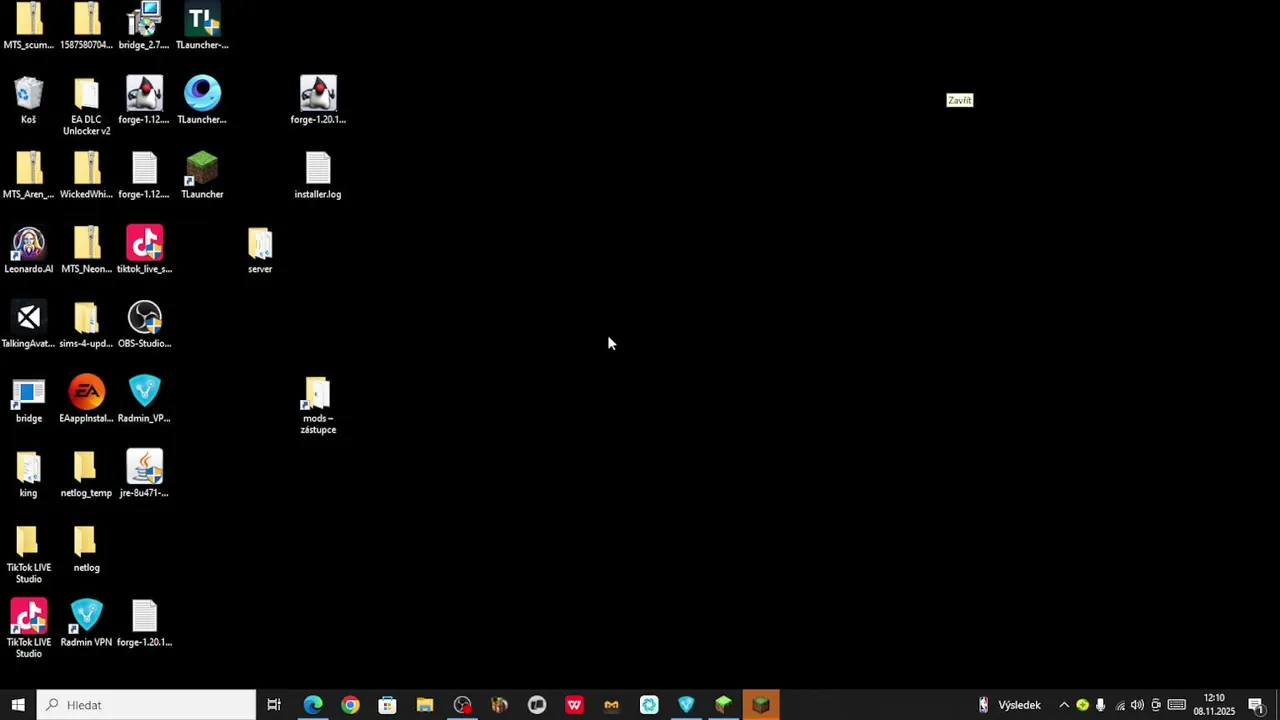
Task: Select the TLauncher grass block shortcut
Action: pyautogui.click(x=202, y=169)
